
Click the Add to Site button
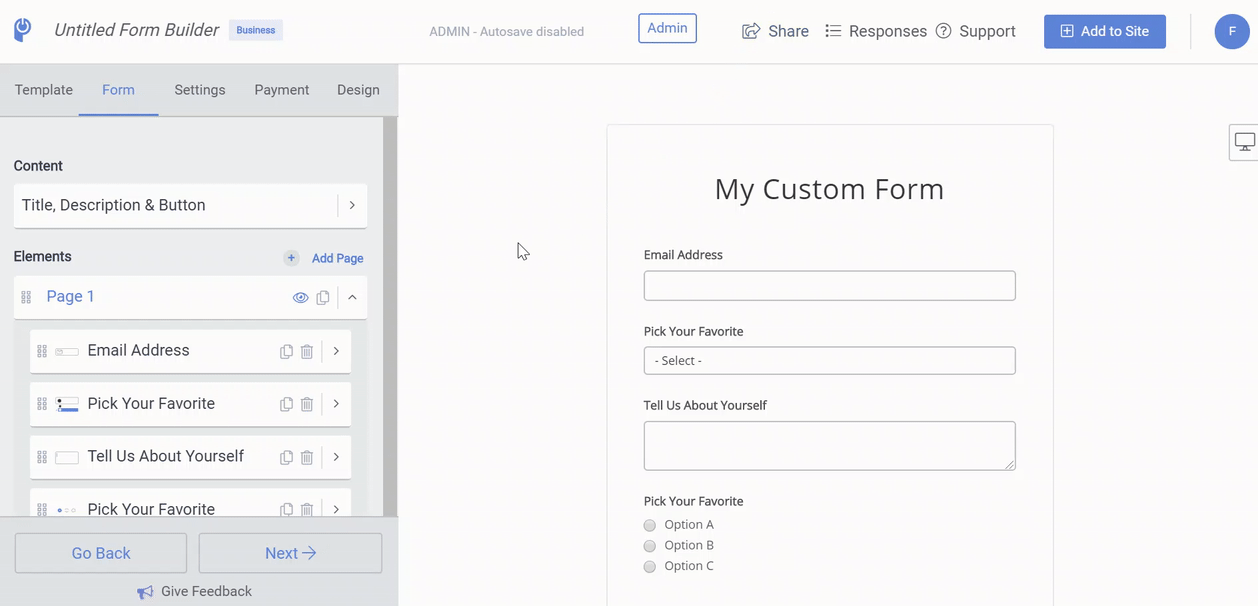pyautogui.click(x=1105, y=31)
